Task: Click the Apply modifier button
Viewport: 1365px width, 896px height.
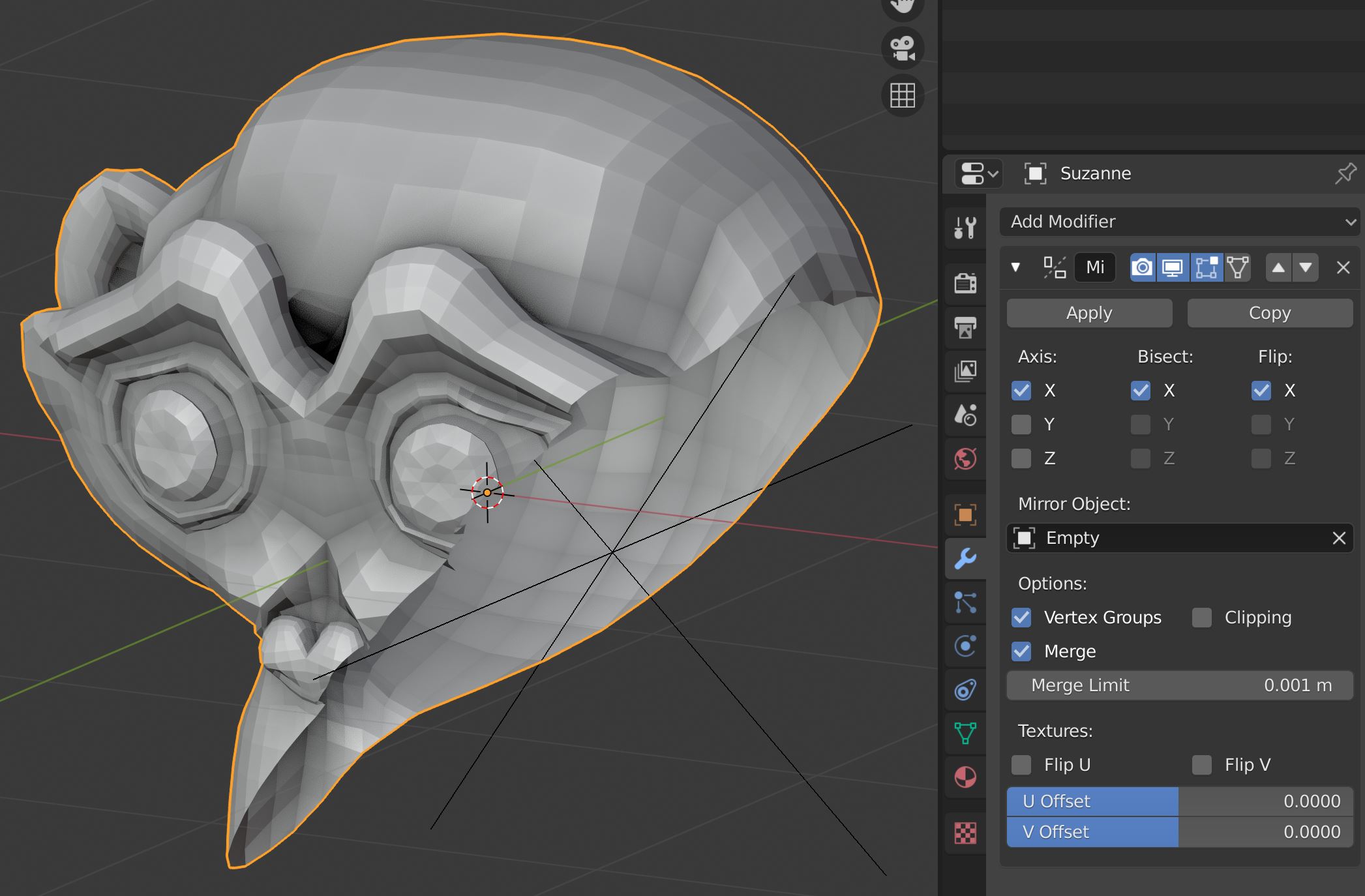Action: (1089, 313)
